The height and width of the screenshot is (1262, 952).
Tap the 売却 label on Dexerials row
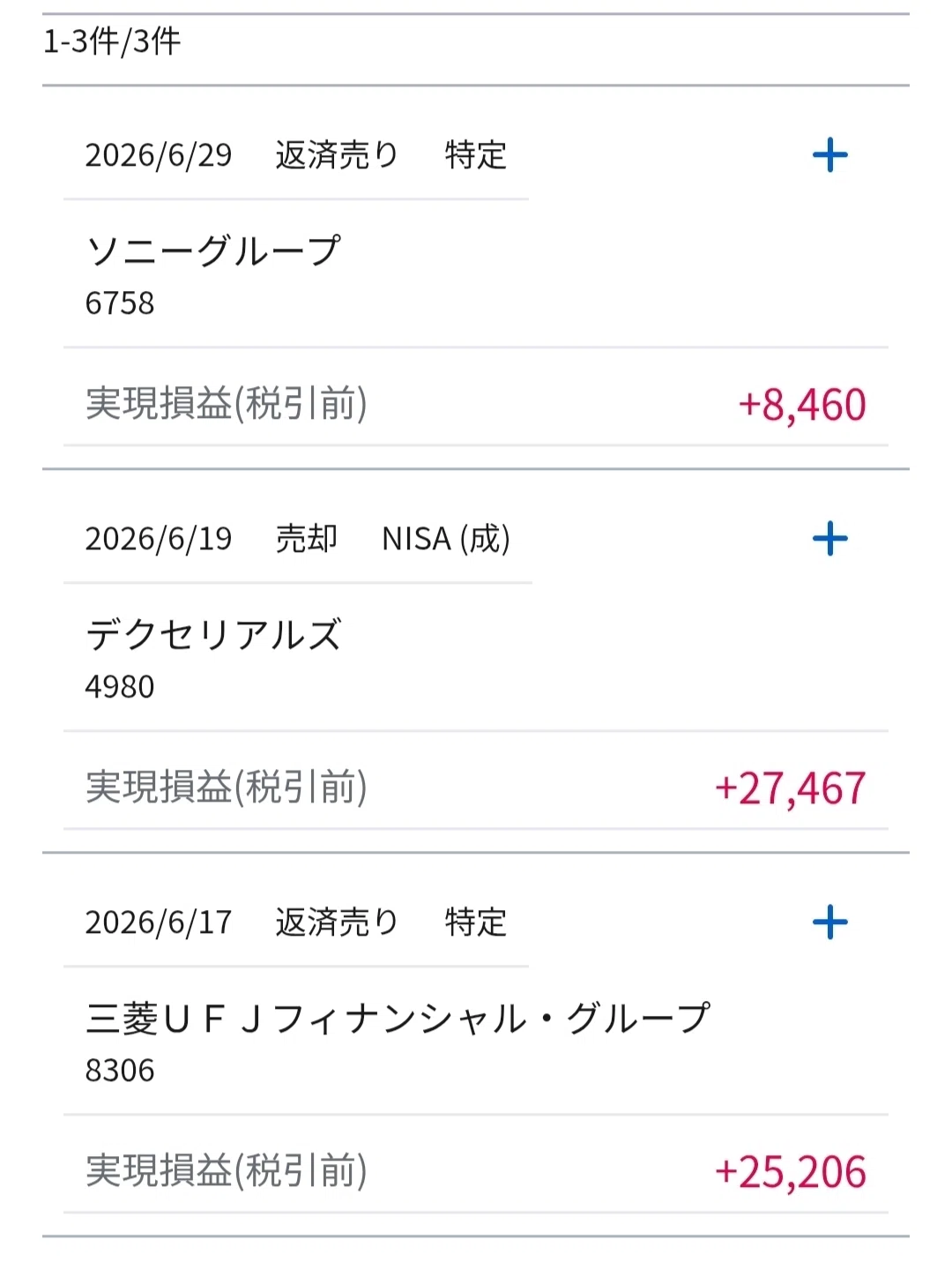[x=307, y=539]
